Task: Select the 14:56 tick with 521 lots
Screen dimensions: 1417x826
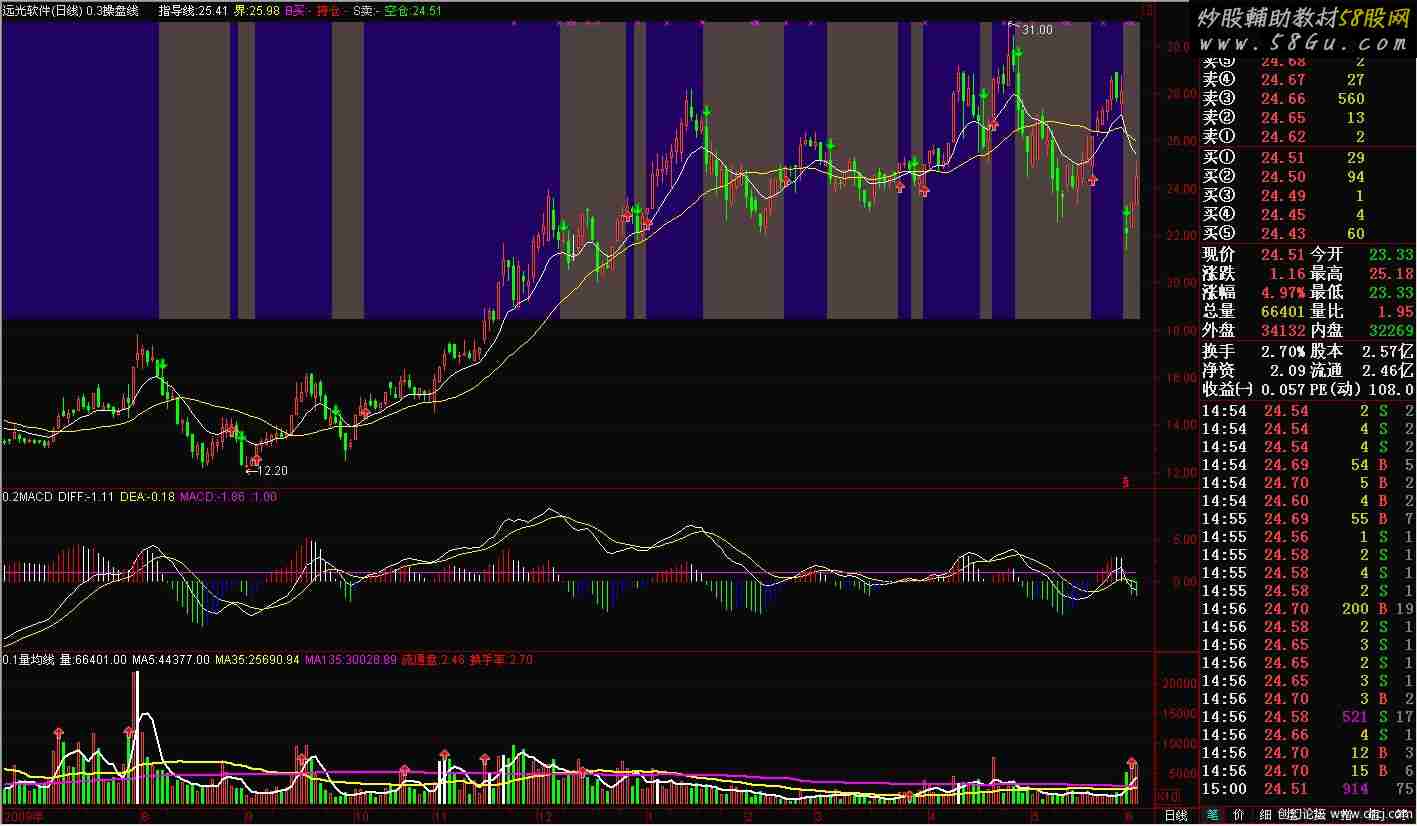Action: click(x=1308, y=716)
